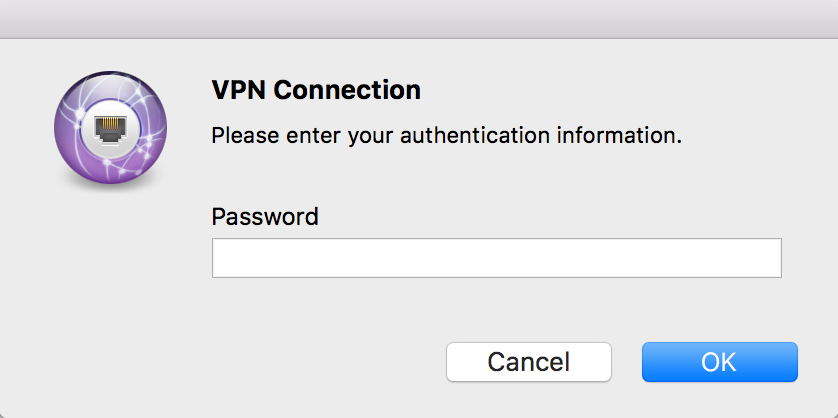
Task: Click the white network jack in the purple orb
Action: click(x=109, y=129)
